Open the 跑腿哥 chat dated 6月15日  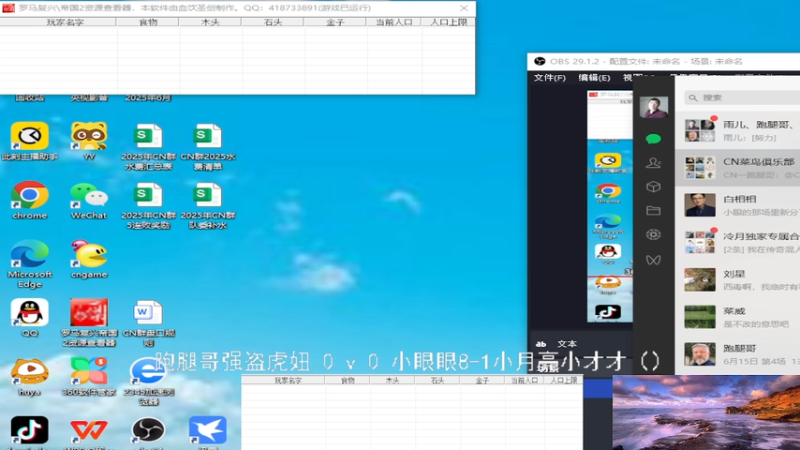pyautogui.click(x=738, y=355)
